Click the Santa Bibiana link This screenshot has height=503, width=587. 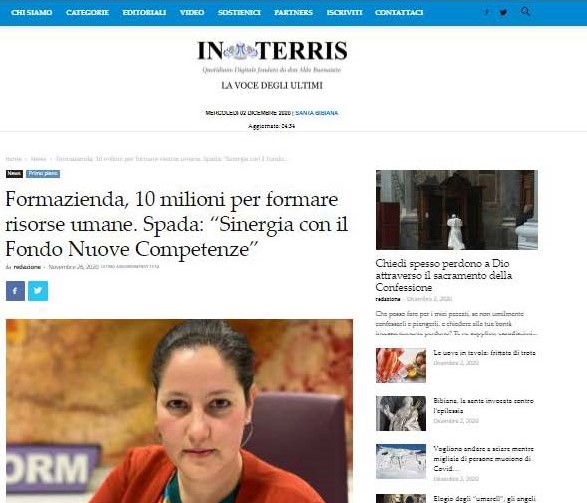pyautogui.click(x=317, y=113)
